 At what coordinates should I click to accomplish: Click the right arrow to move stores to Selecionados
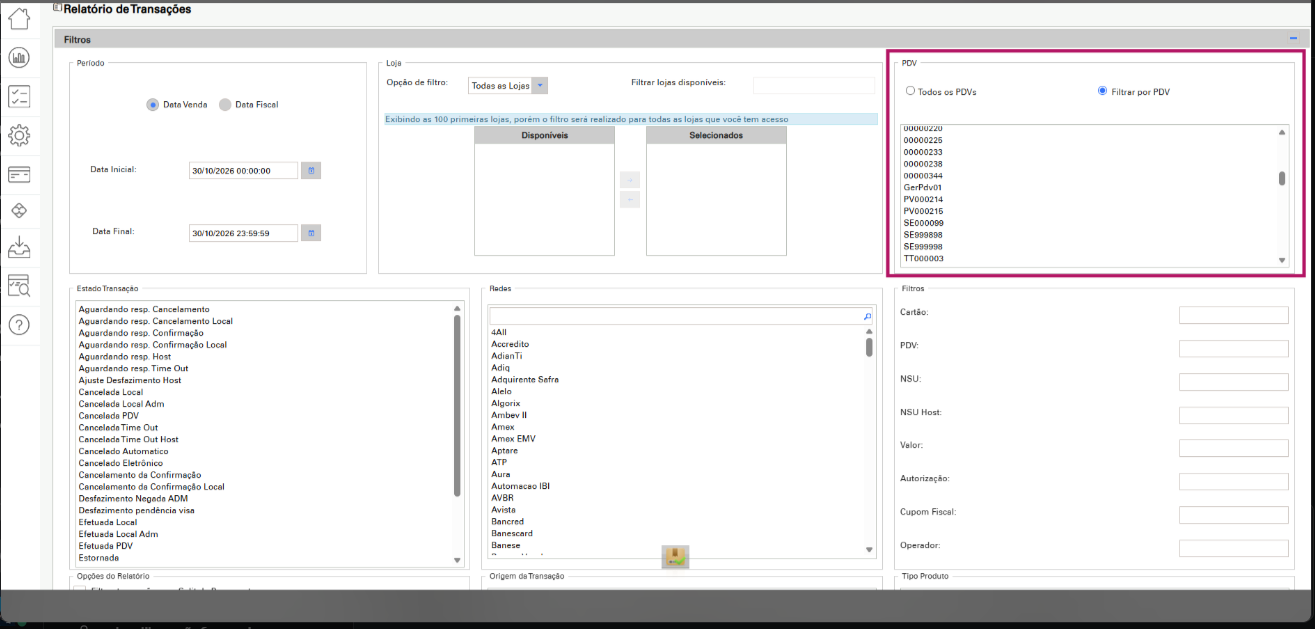tap(630, 180)
